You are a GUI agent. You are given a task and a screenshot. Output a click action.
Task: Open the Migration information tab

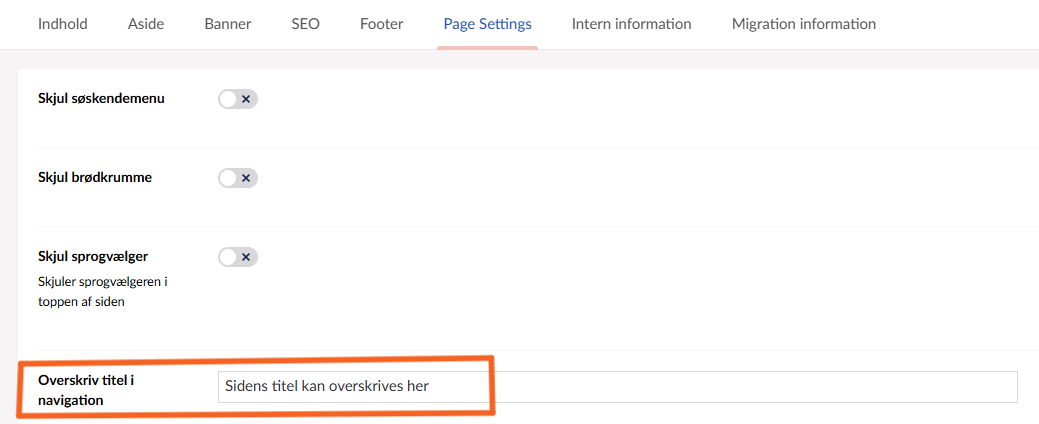(x=803, y=24)
